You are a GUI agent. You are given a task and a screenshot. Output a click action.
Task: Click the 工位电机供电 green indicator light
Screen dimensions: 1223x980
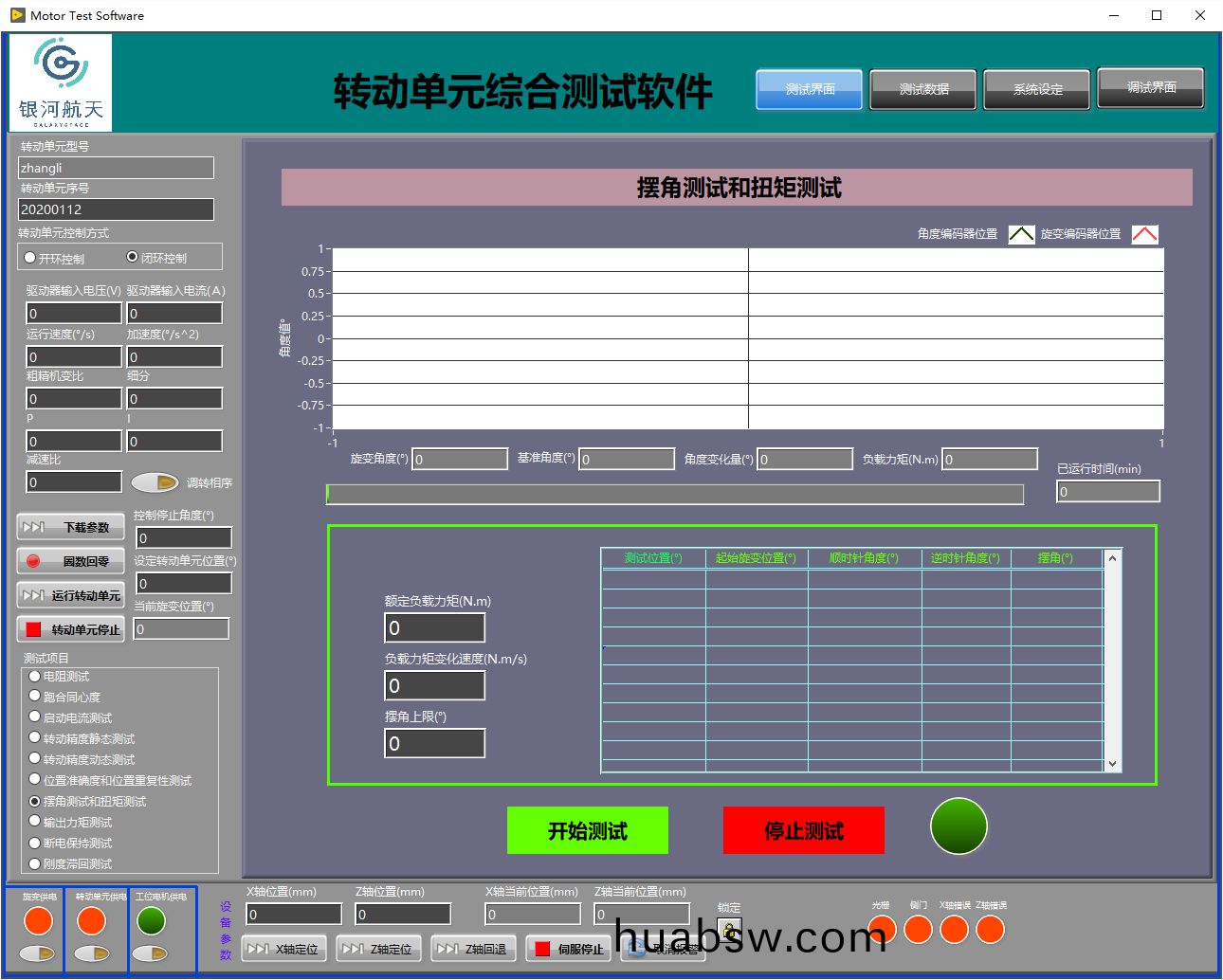coord(151,920)
